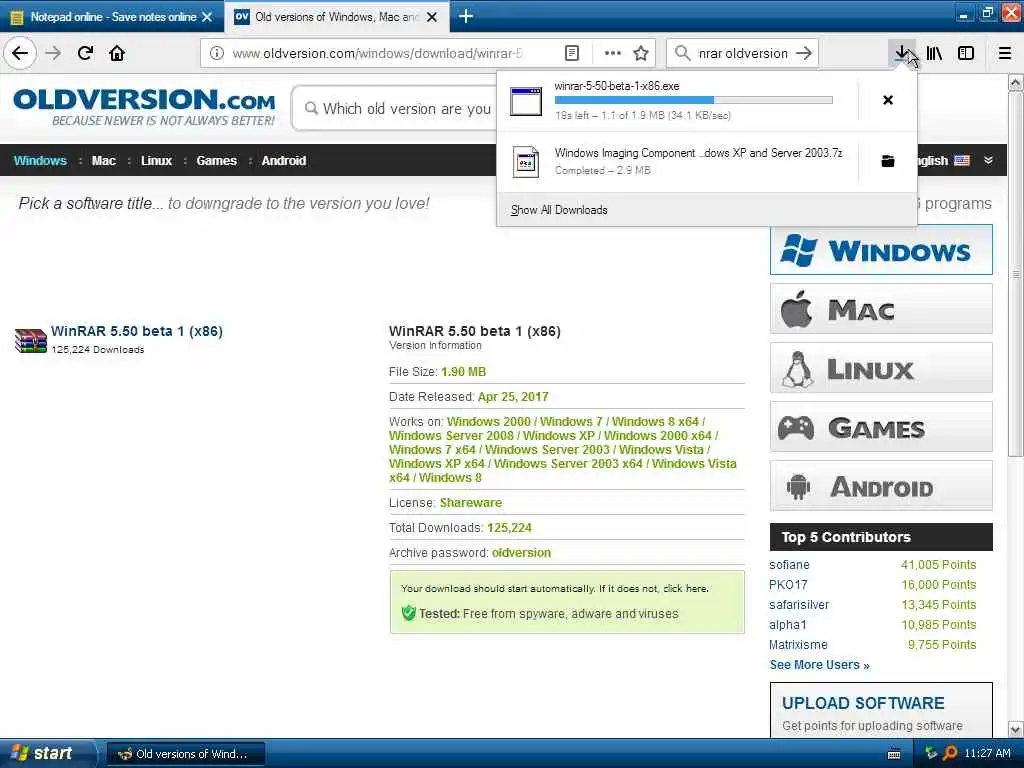Open the Games nav menu item
Screen dimensions: 1024x768
pyautogui.click(x=216, y=161)
